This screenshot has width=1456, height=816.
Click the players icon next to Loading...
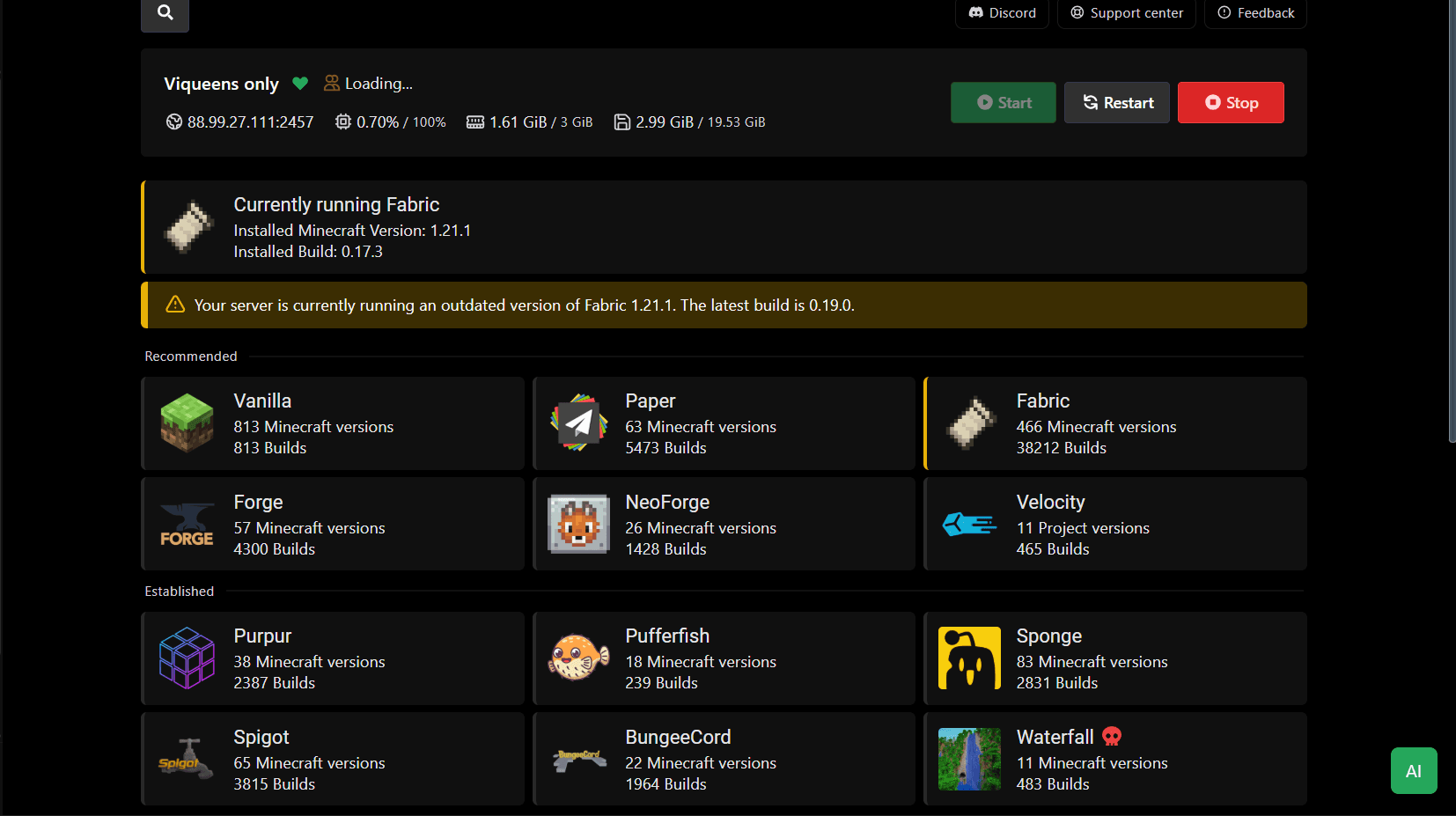coord(332,83)
